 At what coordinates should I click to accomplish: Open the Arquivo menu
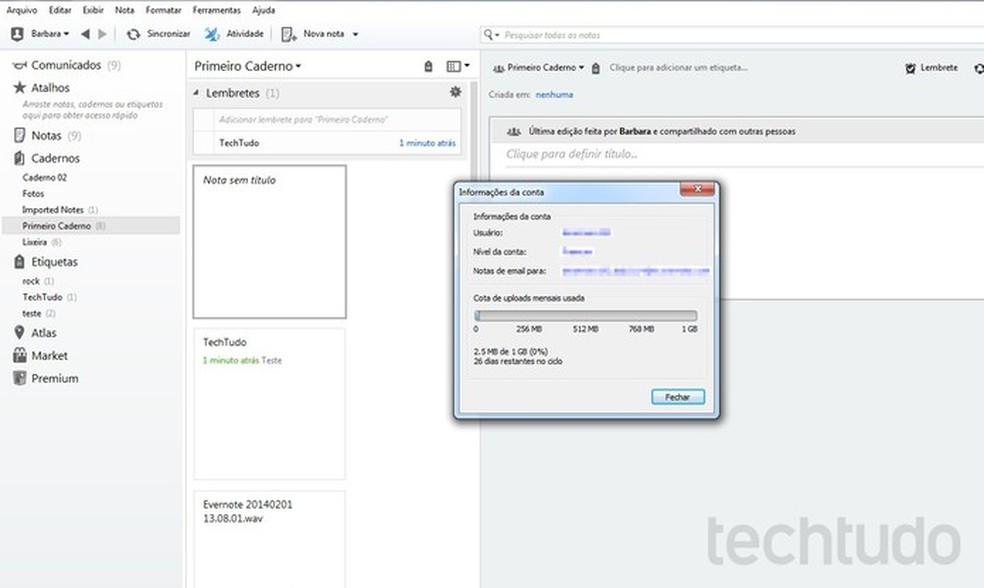click(x=21, y=10)
